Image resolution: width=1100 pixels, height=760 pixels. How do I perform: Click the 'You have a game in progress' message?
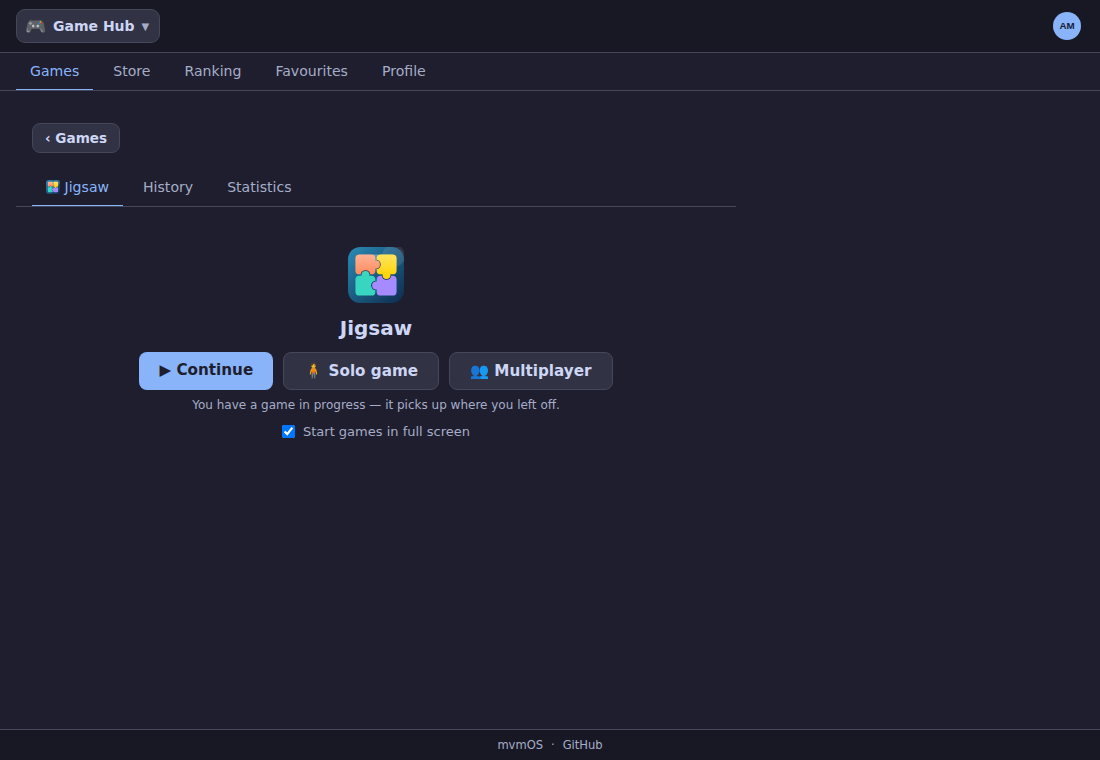pos(375,405)
